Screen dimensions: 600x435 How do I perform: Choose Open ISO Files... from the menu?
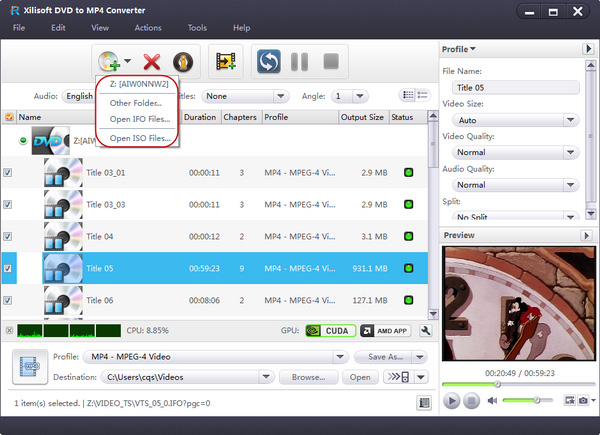point(140,138)
